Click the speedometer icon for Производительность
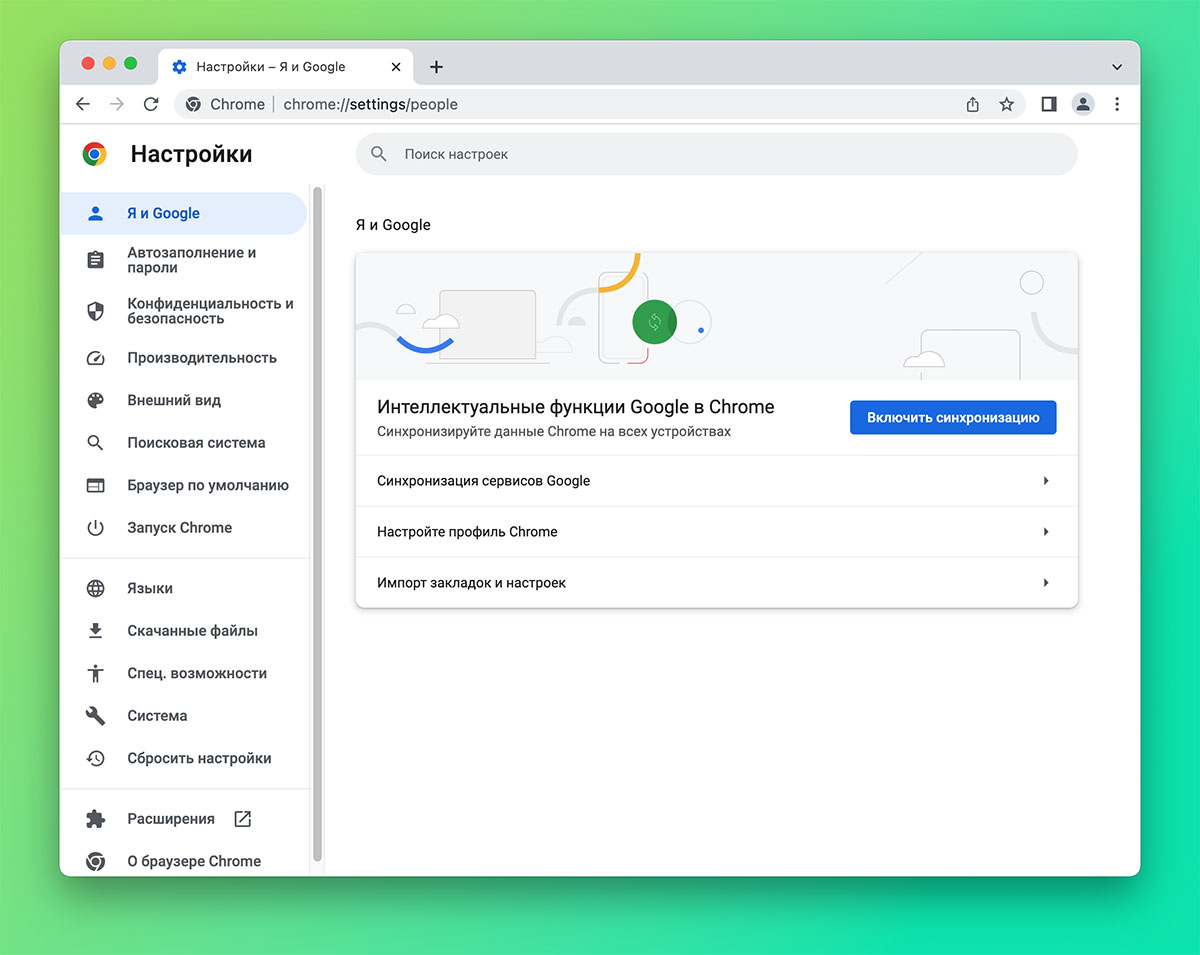Image resolution: width=1200 pixels, height=955 pixels. pyautogui.click(x=95, y=358)
